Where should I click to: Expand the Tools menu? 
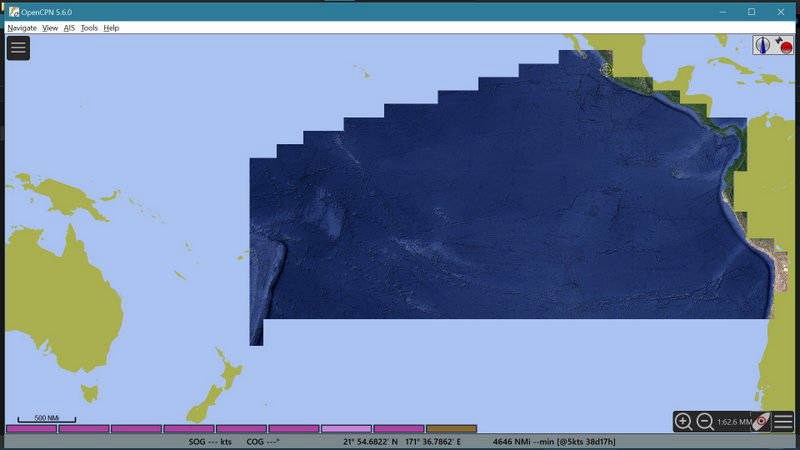(89, 28)
